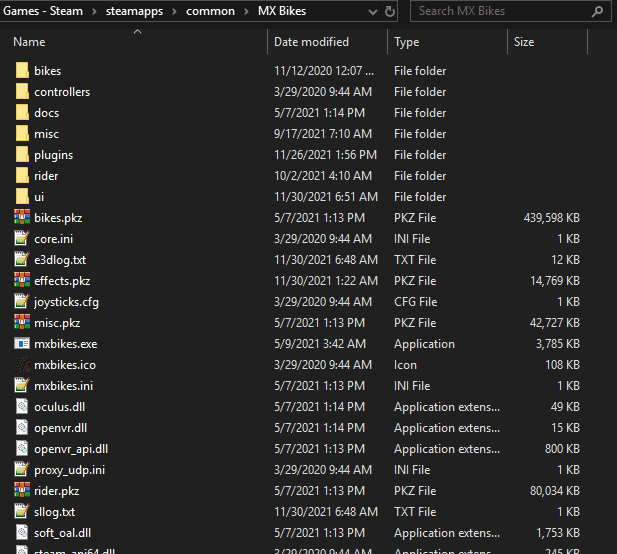Click the Application type cell for mxbikes.exe
This screenshot has width=617, height=554.
(x=424, y=344)
